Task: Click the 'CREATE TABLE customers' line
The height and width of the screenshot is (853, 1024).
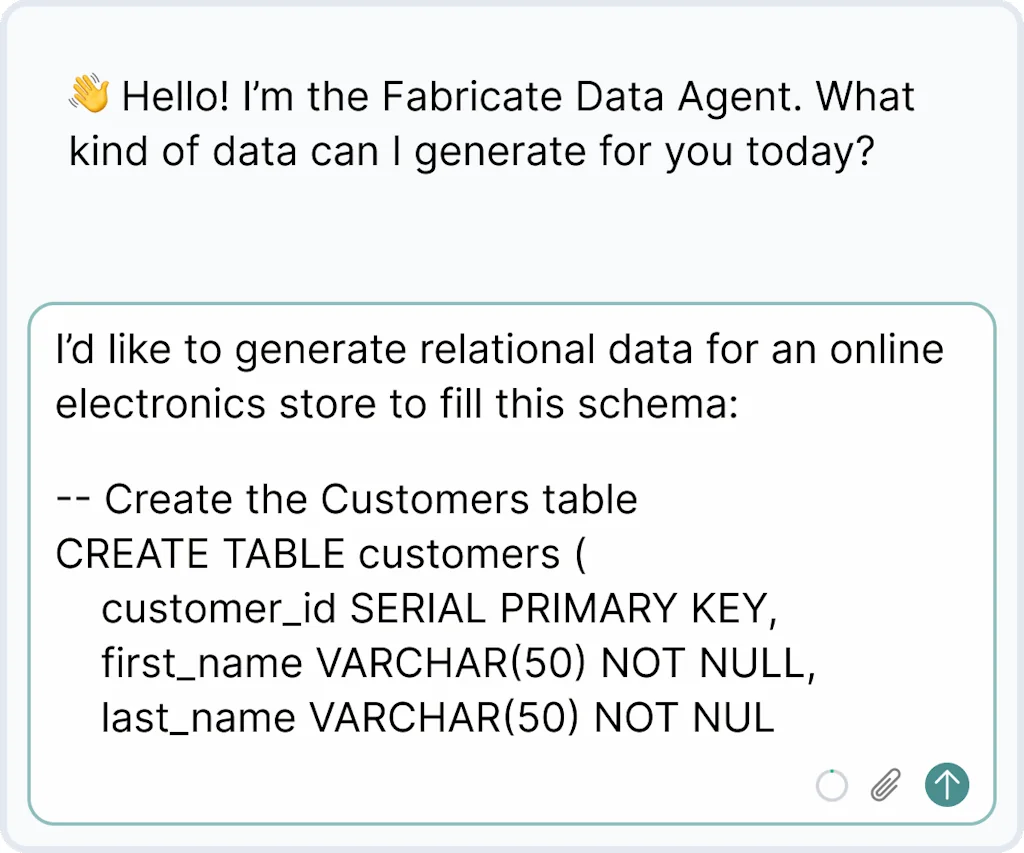Action: pyautogui.click(x=320, y=553)
